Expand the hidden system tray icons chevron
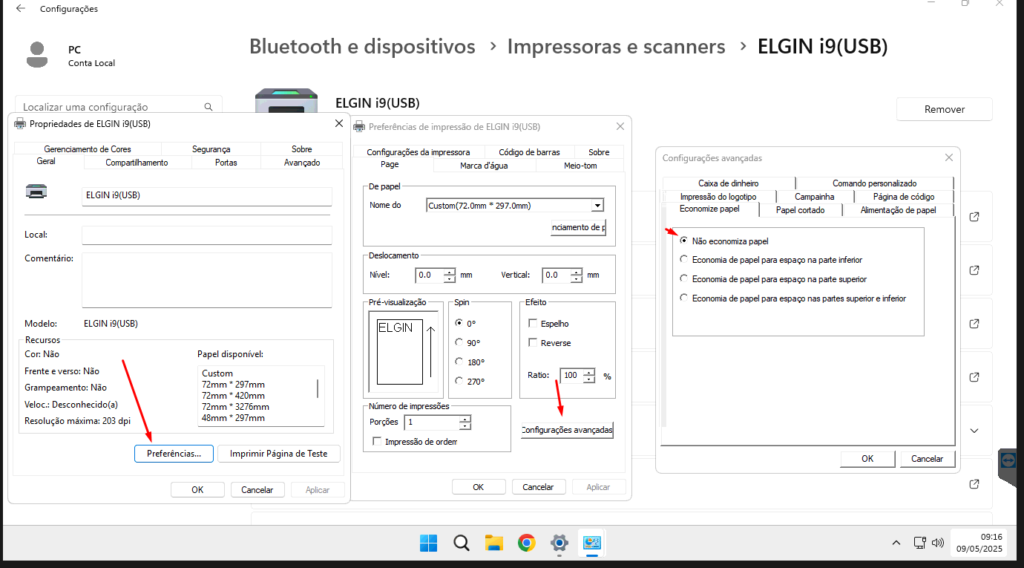The image size is (1024, 568). coord(896,543)
